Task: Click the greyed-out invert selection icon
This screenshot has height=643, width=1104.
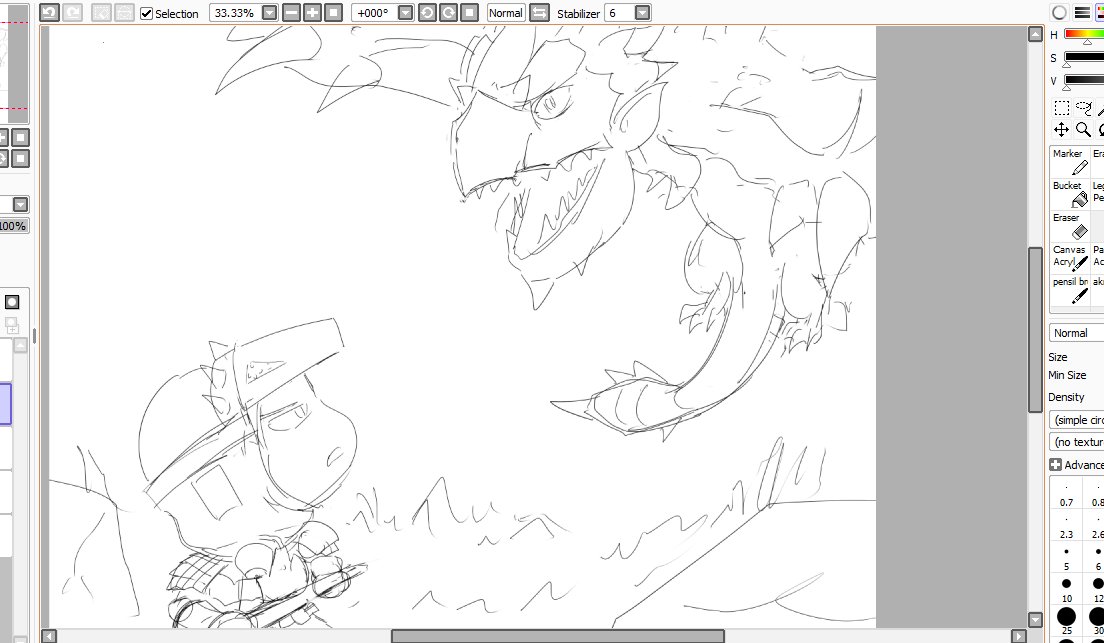Action: pos(124,13)
